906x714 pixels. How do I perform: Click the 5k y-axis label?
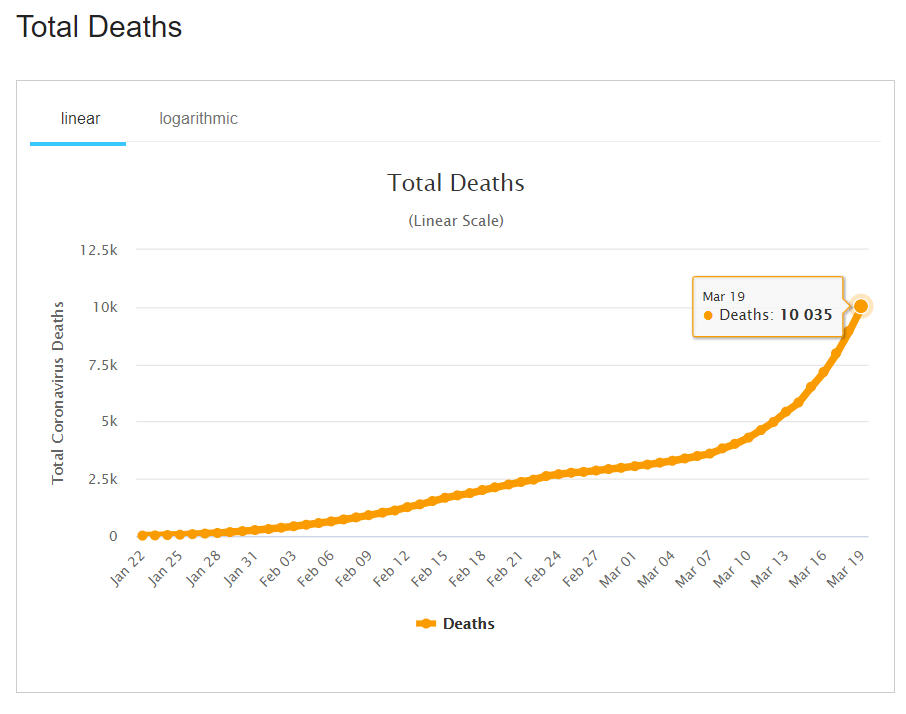click(108, 422)
